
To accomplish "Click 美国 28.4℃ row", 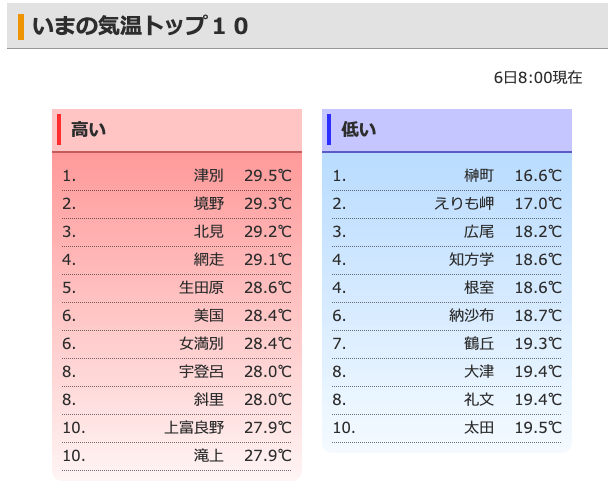I will point(176,316).
